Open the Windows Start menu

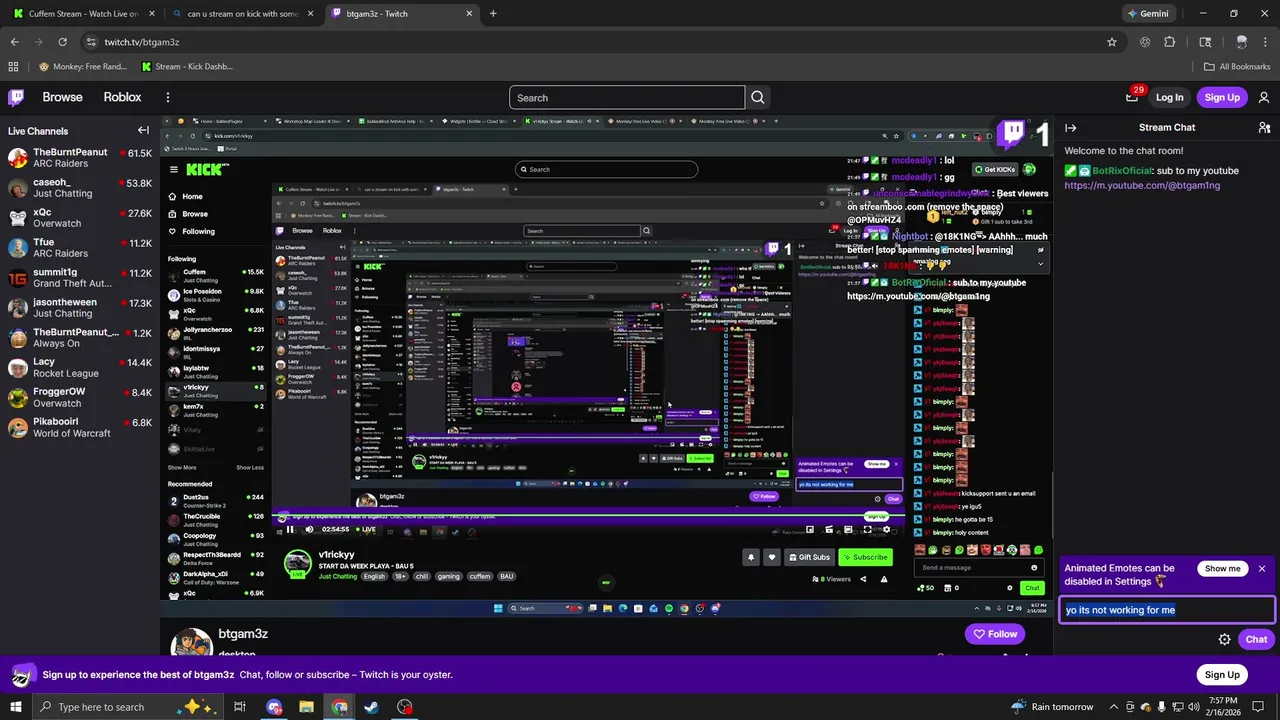tap(16, 707)
